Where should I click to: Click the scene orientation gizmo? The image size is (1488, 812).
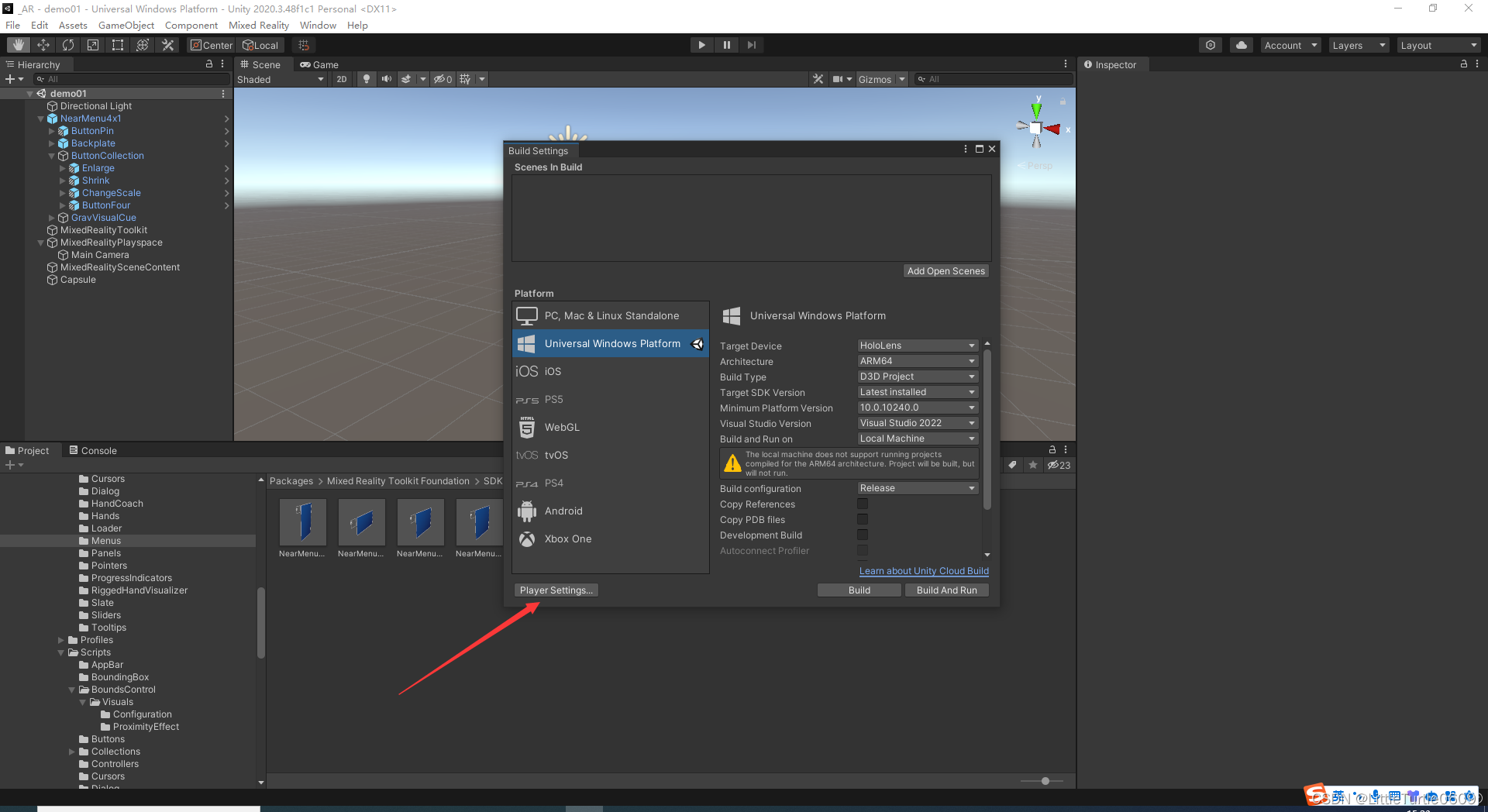pos(1036,127)
